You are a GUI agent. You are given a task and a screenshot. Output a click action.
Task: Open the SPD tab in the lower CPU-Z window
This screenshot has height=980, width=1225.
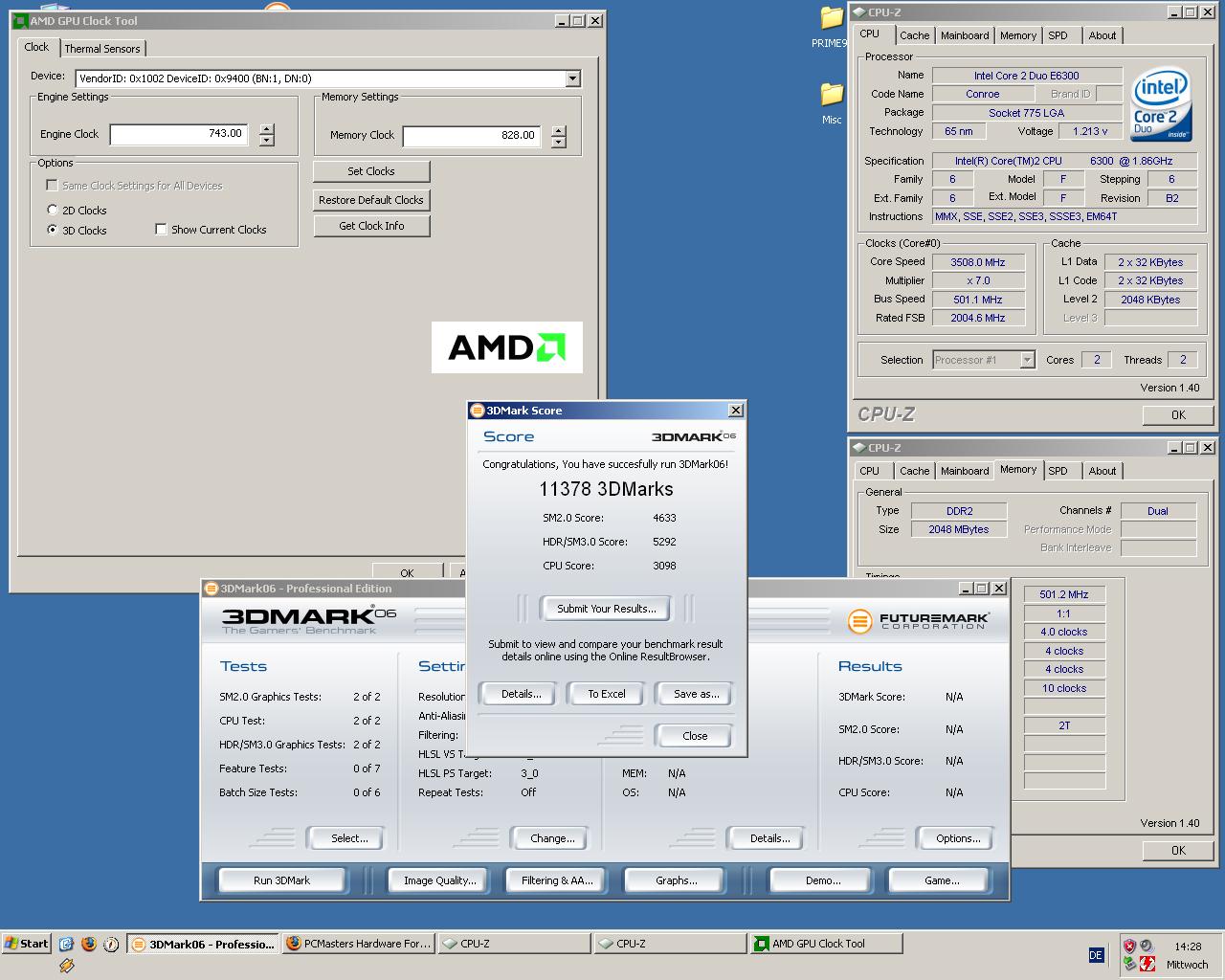1058,471
